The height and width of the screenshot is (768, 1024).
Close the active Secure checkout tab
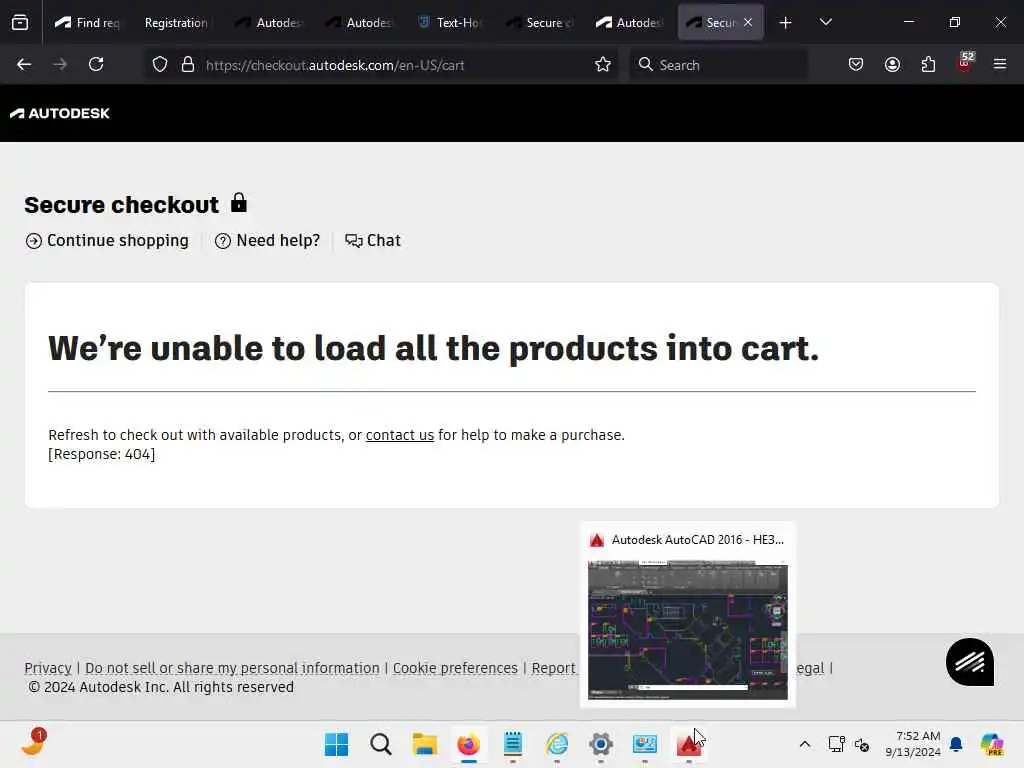[x=748, y=22]
